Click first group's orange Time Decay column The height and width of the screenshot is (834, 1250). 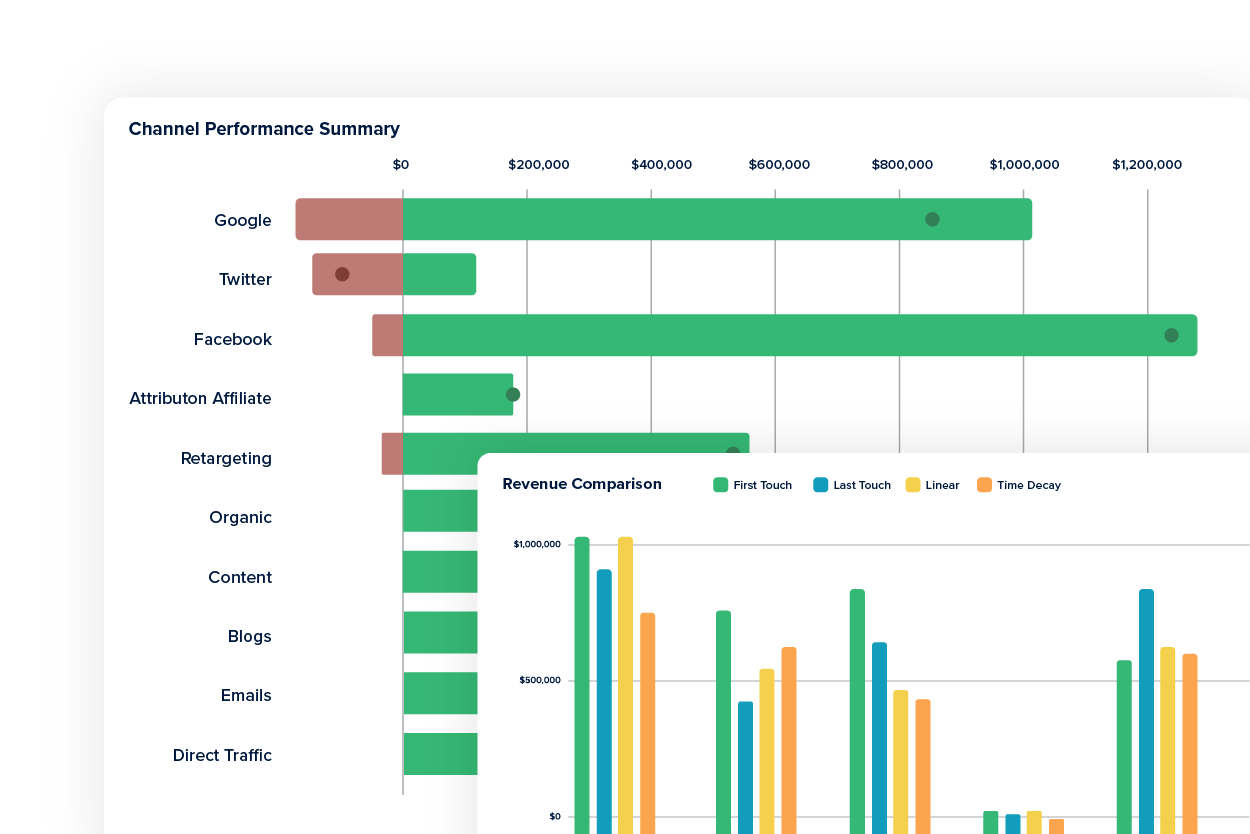pyautogui.click(x=648, y=723)
